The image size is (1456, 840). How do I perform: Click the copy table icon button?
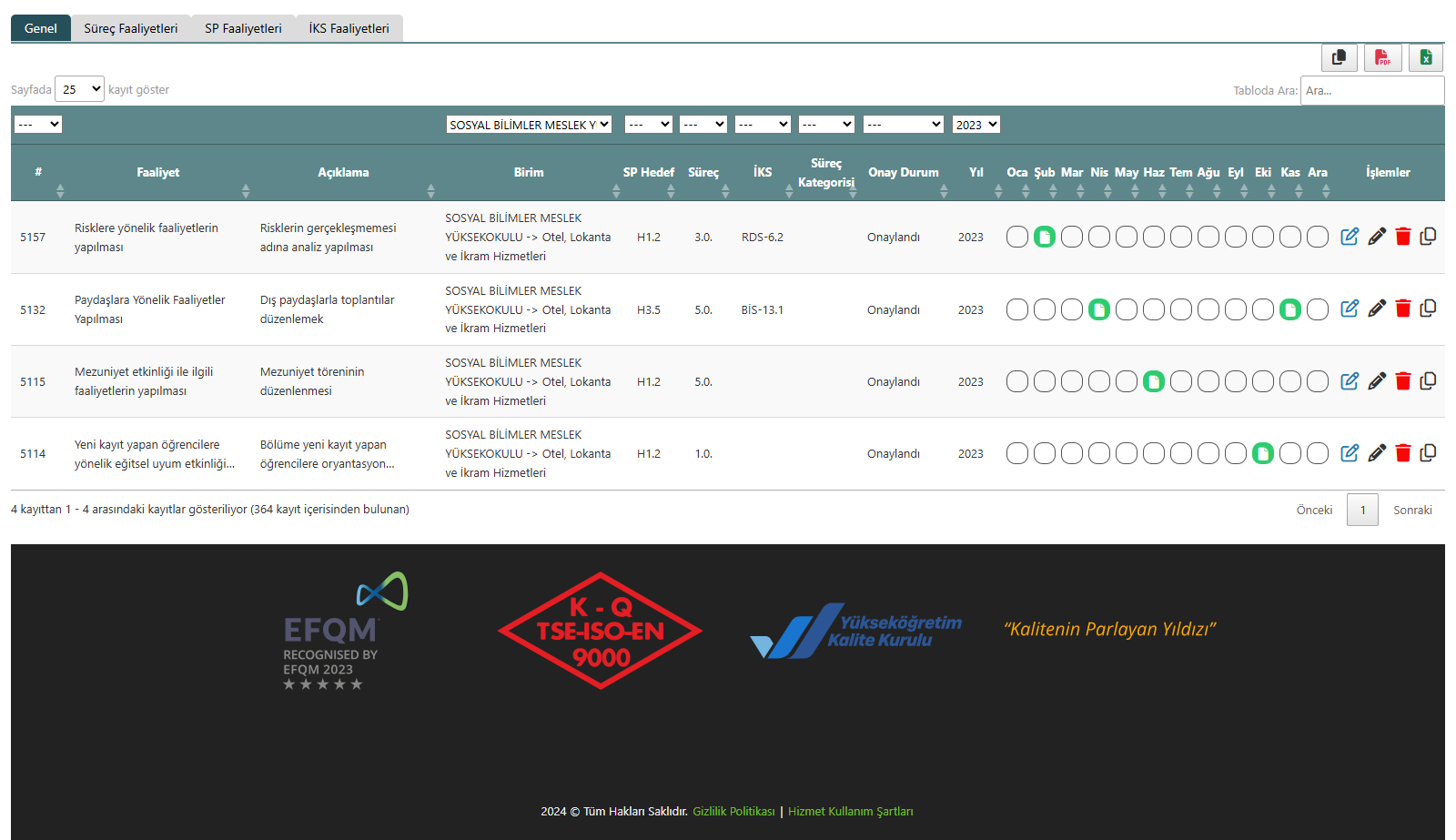click(x=1339, y=57)
